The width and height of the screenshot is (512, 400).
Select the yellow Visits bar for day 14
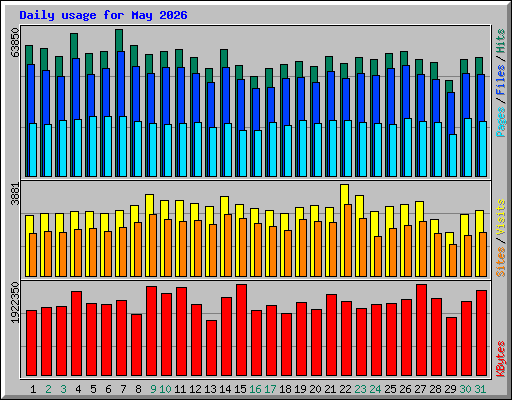225,205
